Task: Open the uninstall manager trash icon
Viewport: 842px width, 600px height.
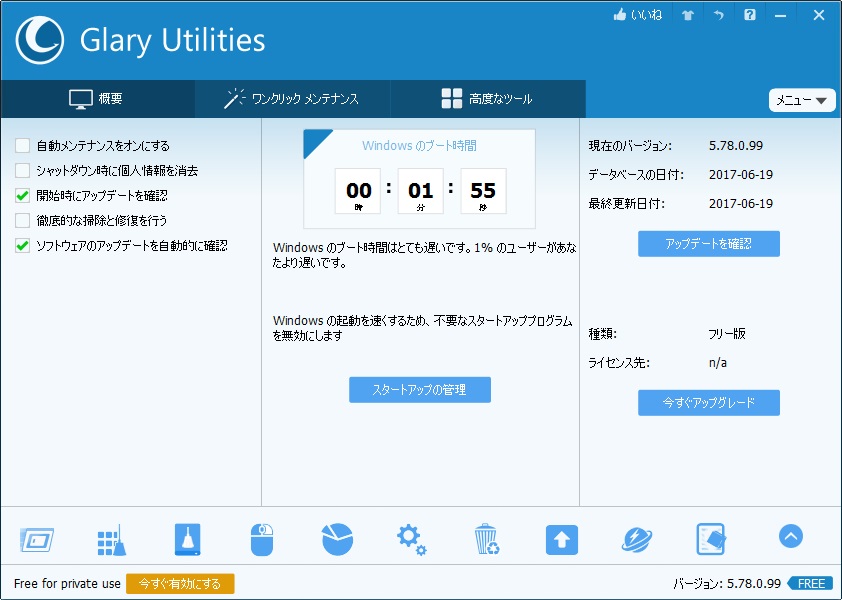Action: (x=486, y=537)
